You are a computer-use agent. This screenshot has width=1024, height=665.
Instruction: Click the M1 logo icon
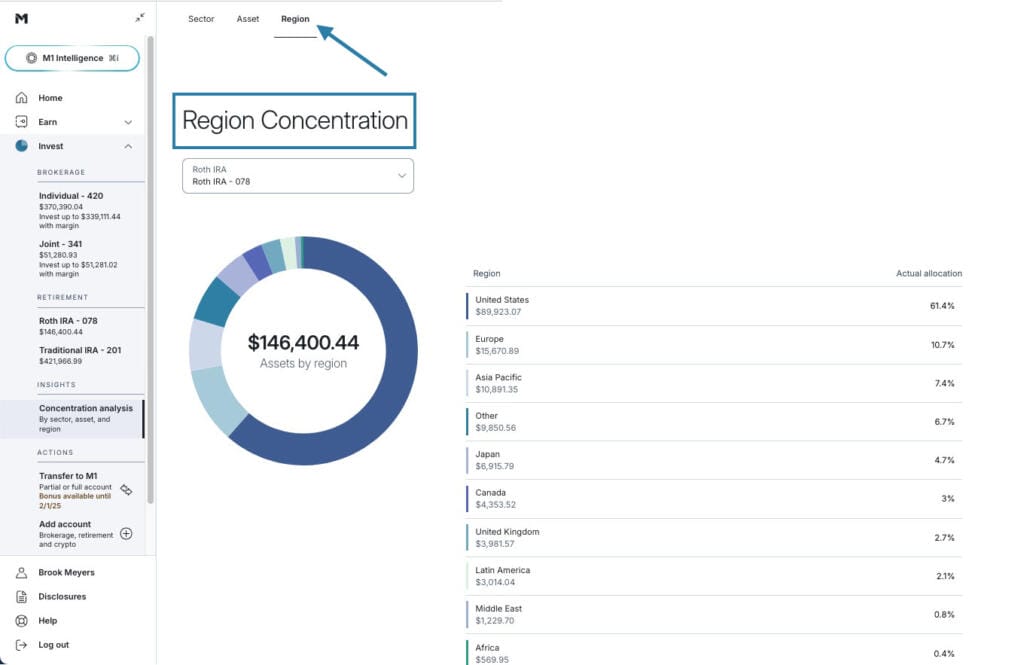tap(21, 18)
